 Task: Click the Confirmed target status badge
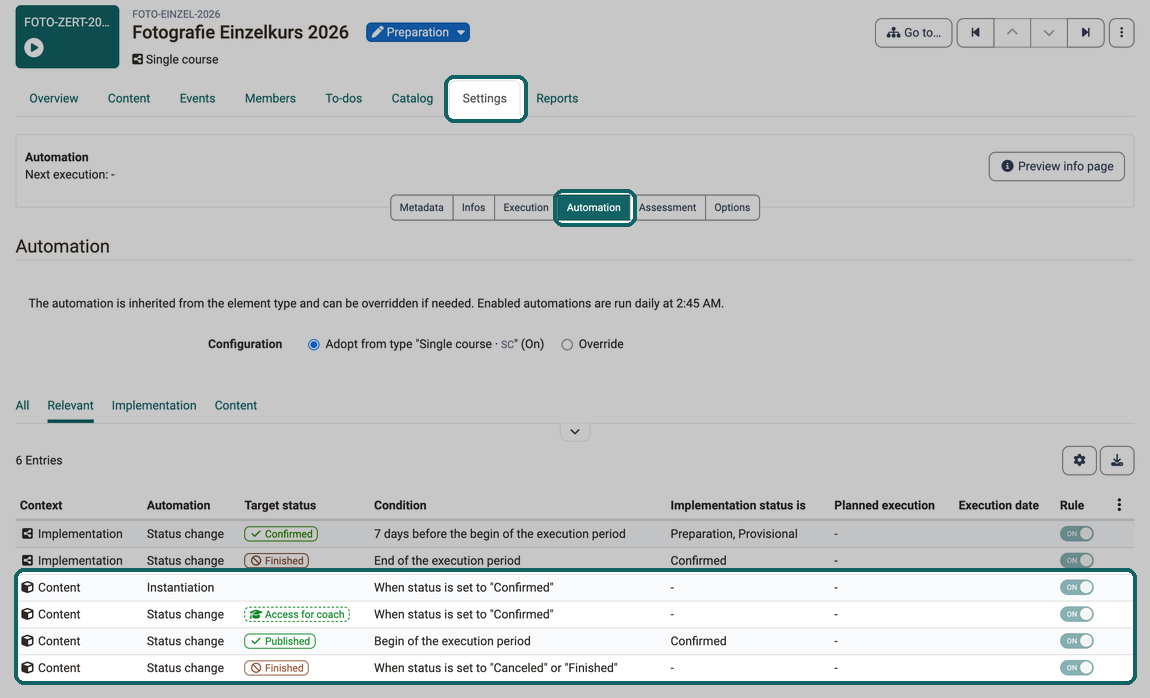tap(281, 534)
